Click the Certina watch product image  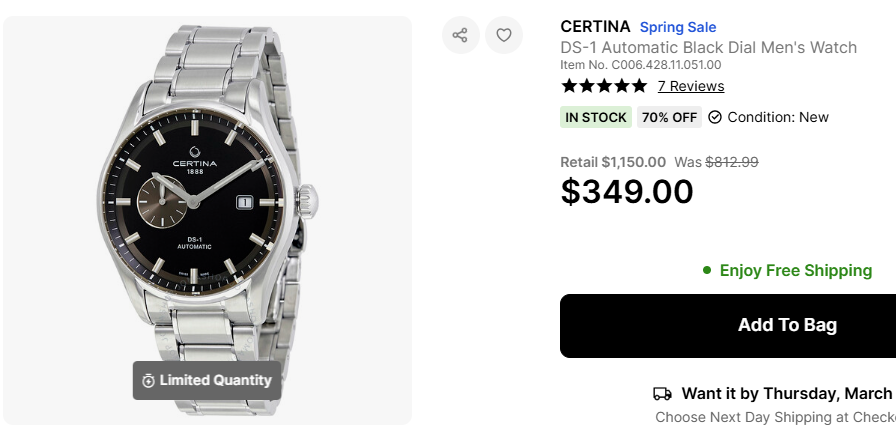(x=208, y=200)
